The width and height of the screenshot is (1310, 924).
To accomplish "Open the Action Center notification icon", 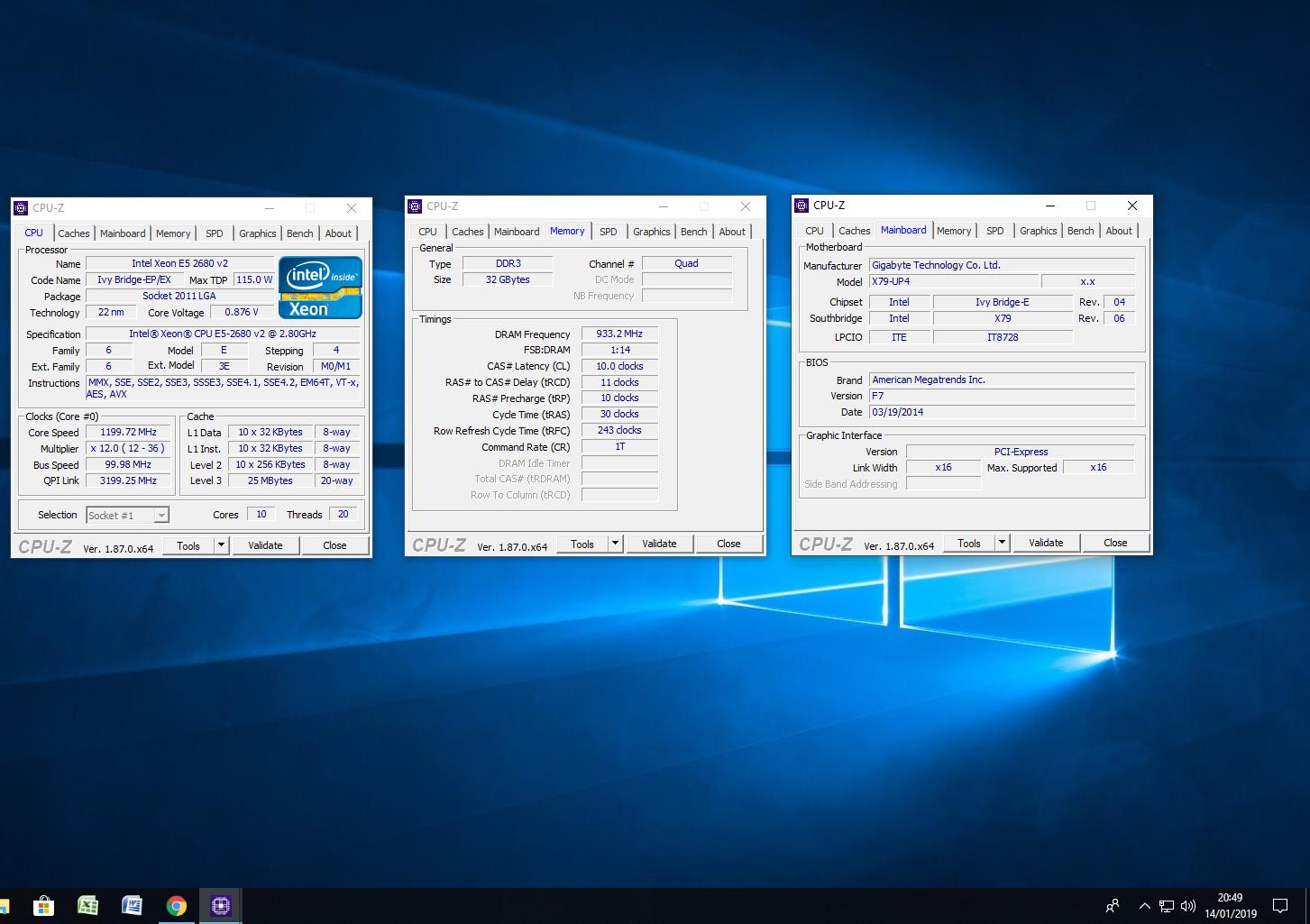I will (x=1280, y=906).
